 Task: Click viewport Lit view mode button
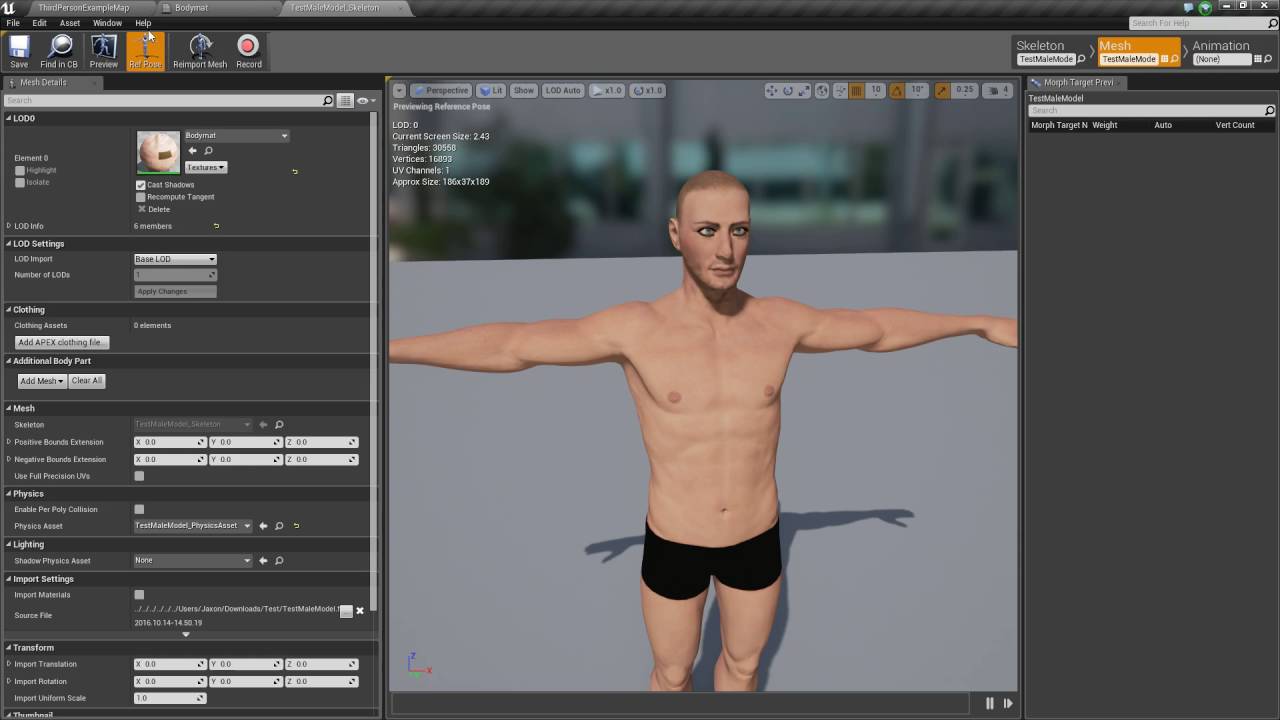pos(490,90)
